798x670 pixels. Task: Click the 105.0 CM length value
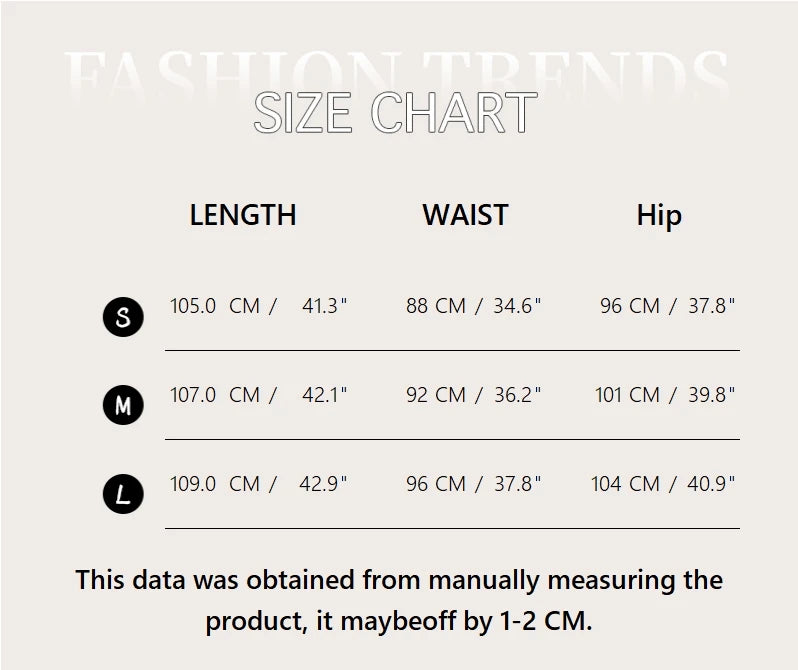pos(215,306)
